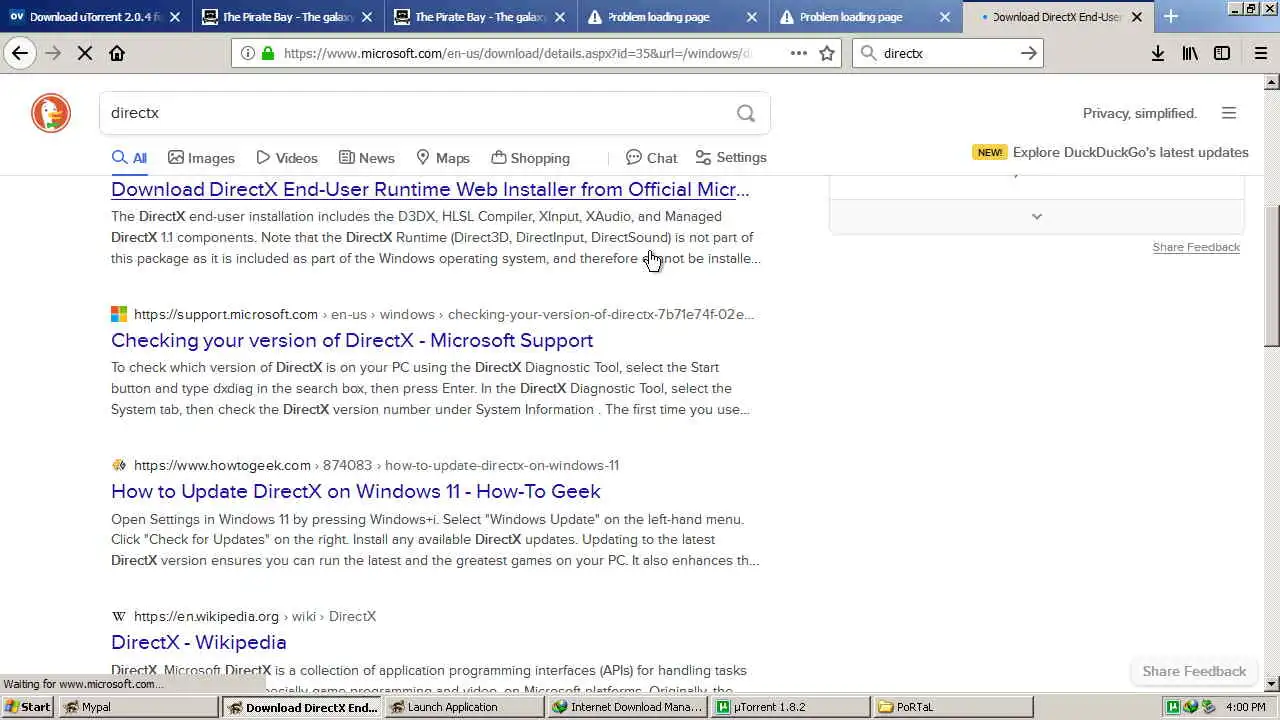Image resolution: width=1280 pixels, height=720 pixels.
Task: Switch to the PoRTaL folder taskbar item
Action: 954,707
